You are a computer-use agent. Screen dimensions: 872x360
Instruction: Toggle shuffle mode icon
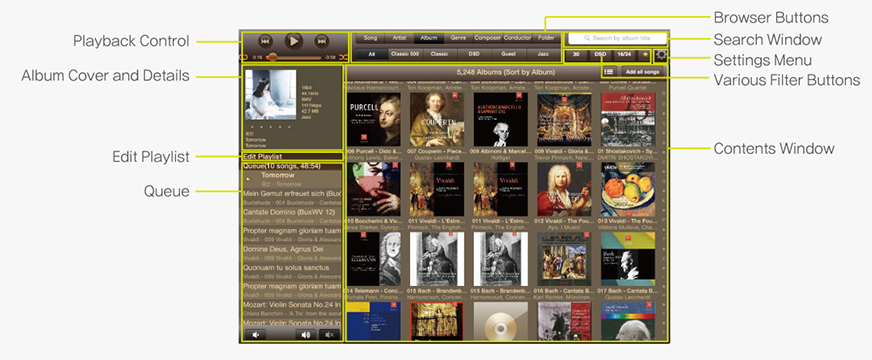(343, 57)
